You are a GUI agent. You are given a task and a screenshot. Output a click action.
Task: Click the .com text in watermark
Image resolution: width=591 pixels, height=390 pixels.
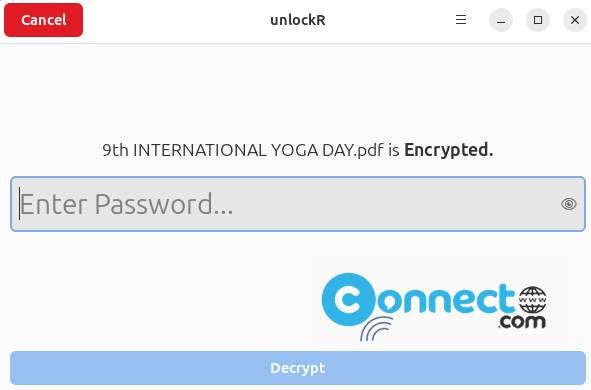click(522, 322)
